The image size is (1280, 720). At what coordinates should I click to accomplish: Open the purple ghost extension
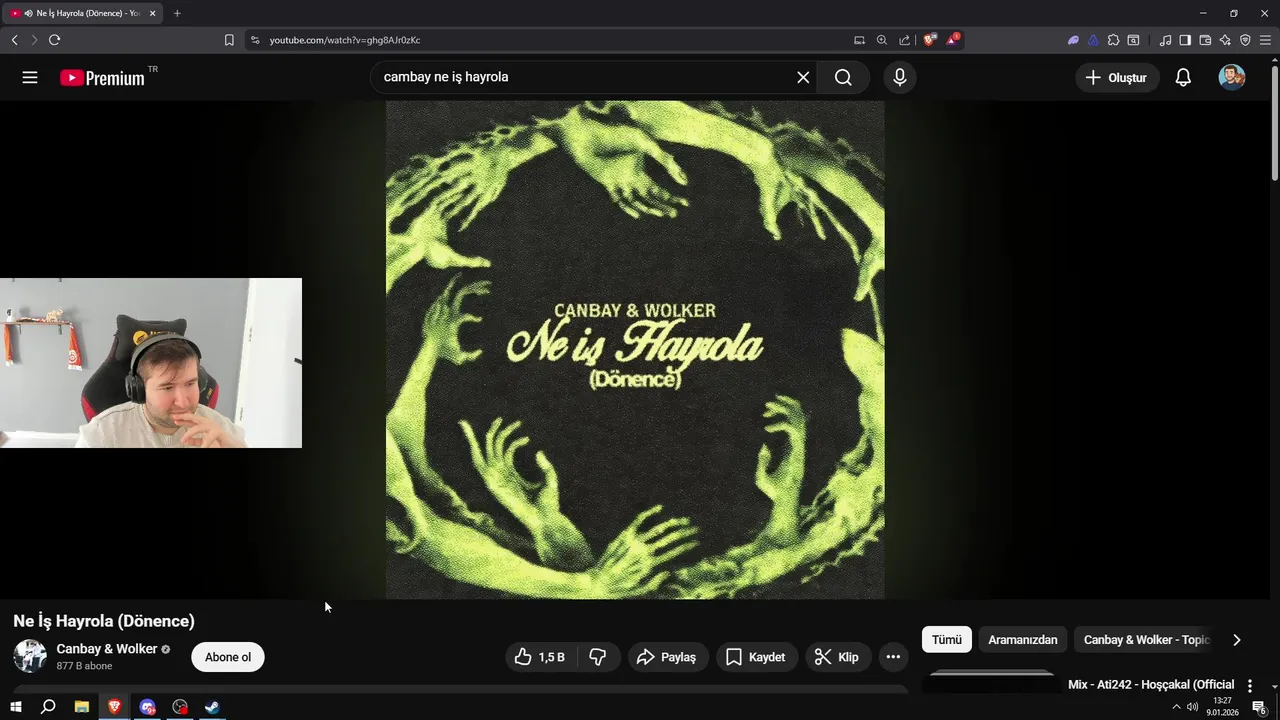coord(1073,40)
